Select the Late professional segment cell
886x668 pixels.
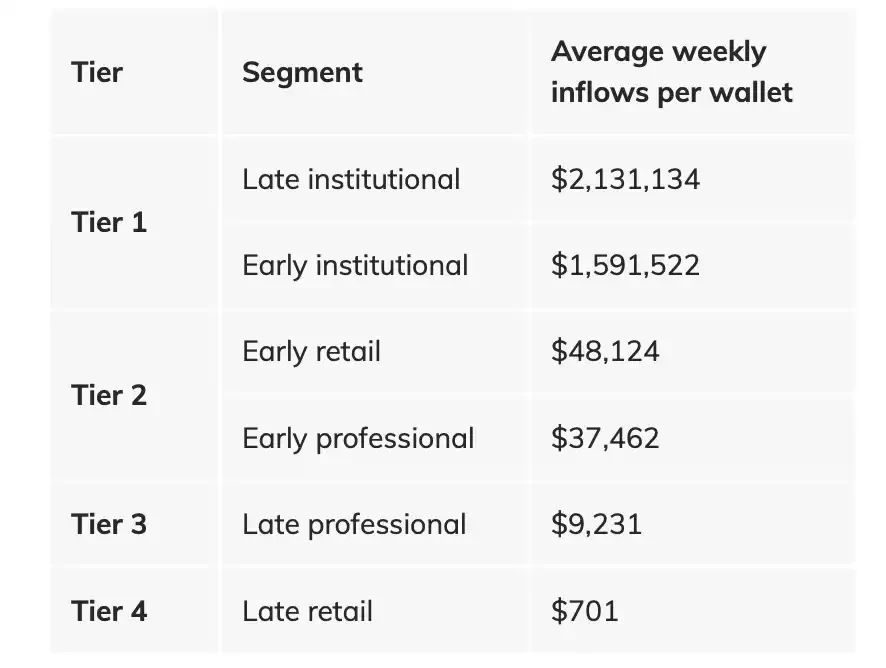354,524
